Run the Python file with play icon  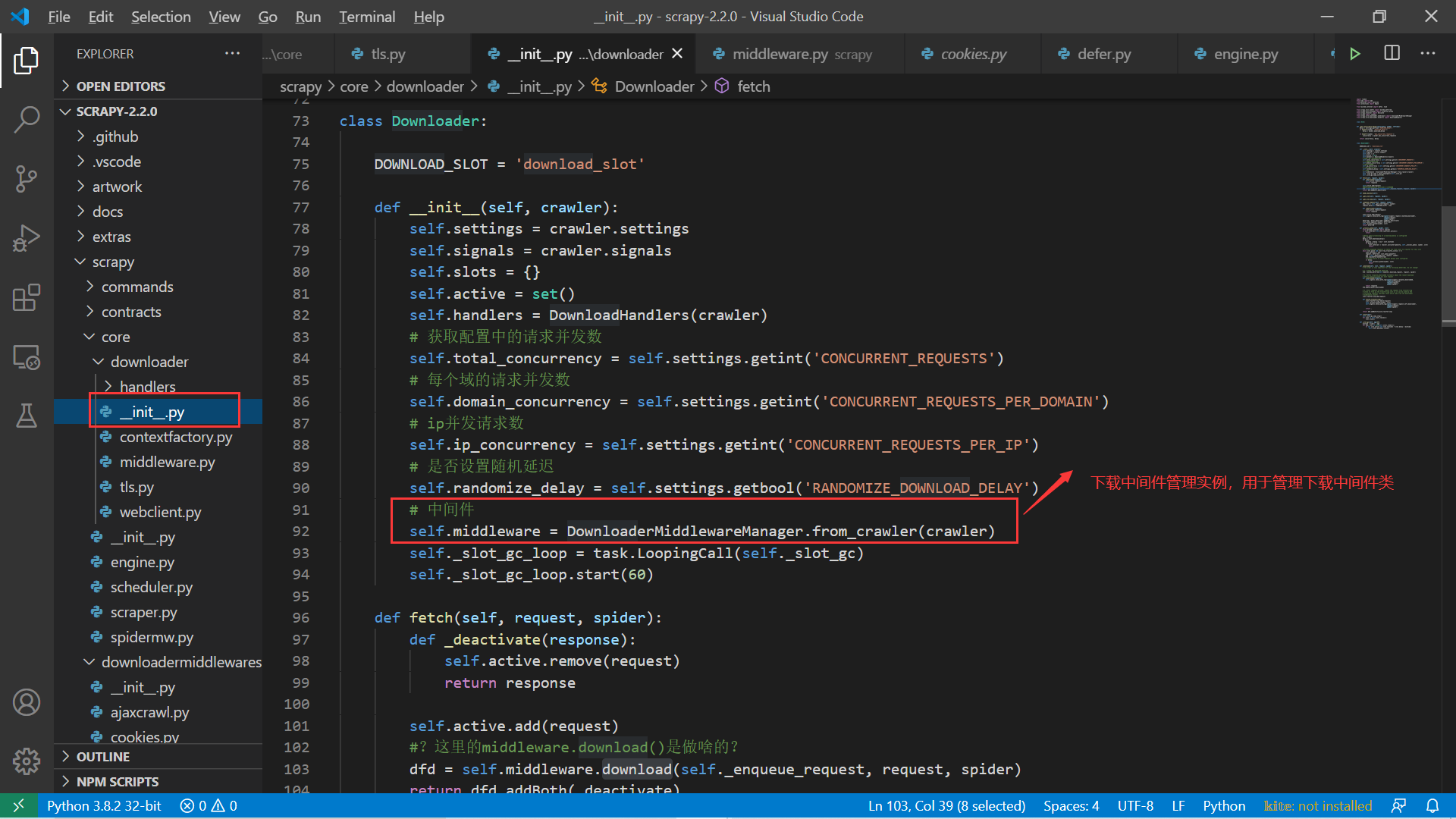(1355, 54)
